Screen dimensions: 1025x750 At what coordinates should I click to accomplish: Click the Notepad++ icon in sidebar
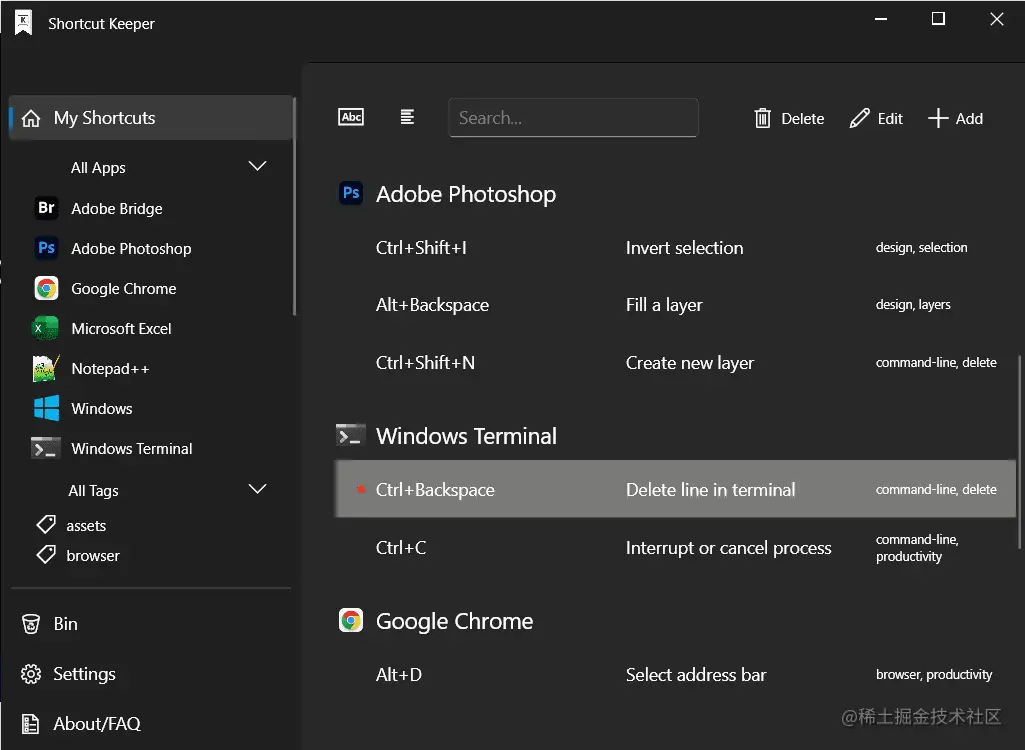46,368
